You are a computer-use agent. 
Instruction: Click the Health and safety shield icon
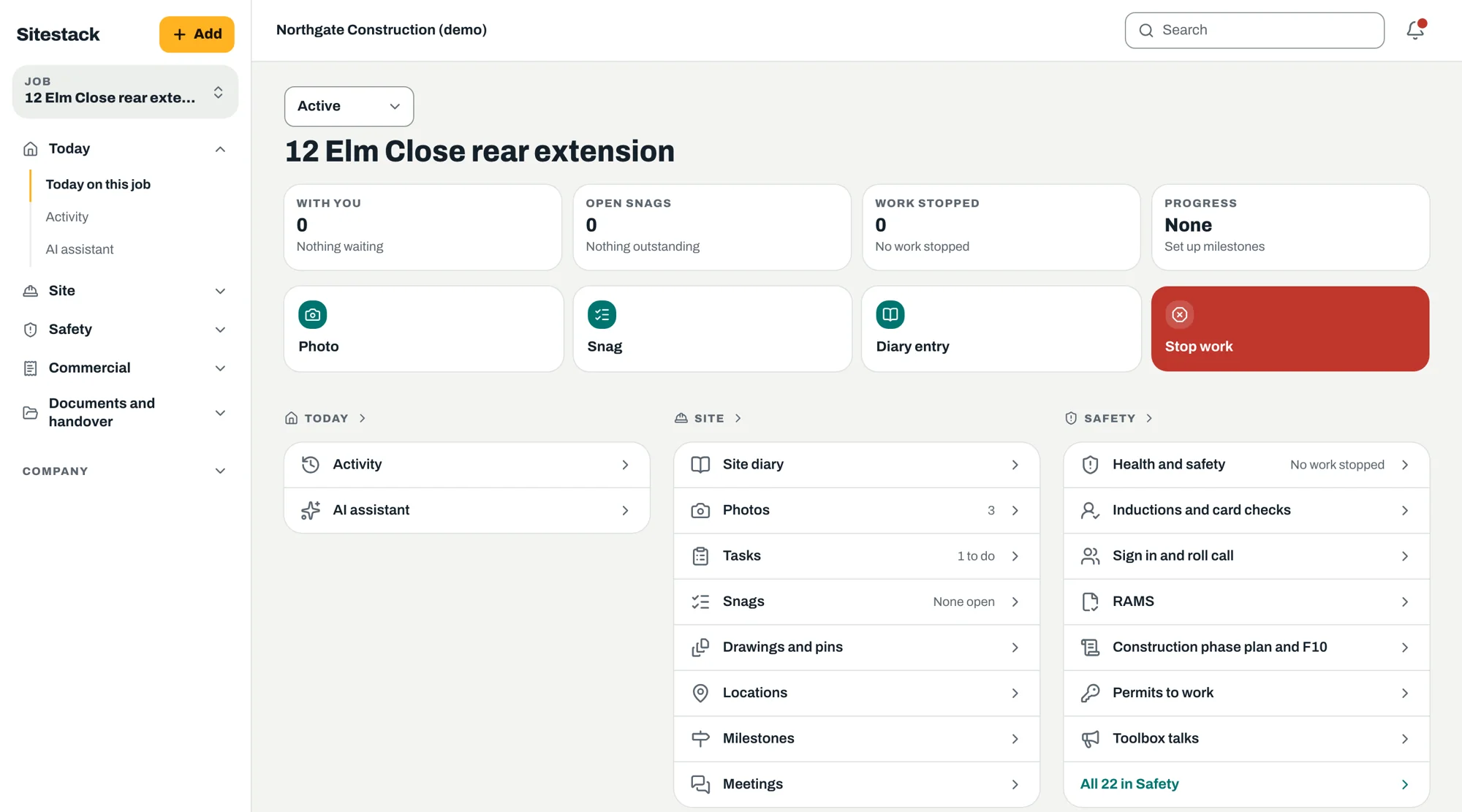coord(1090,465)
